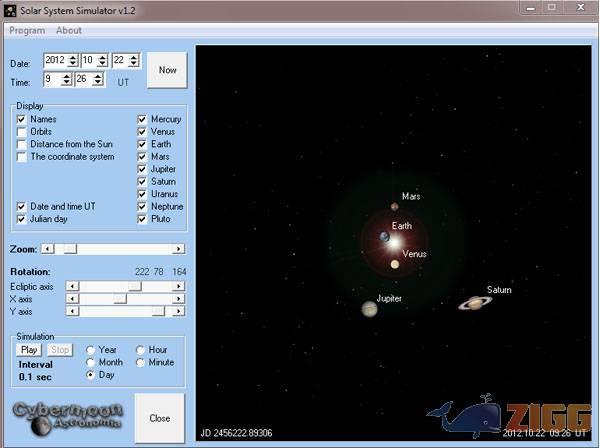Click the Earth planet in the viewport

tap(384, 237)
